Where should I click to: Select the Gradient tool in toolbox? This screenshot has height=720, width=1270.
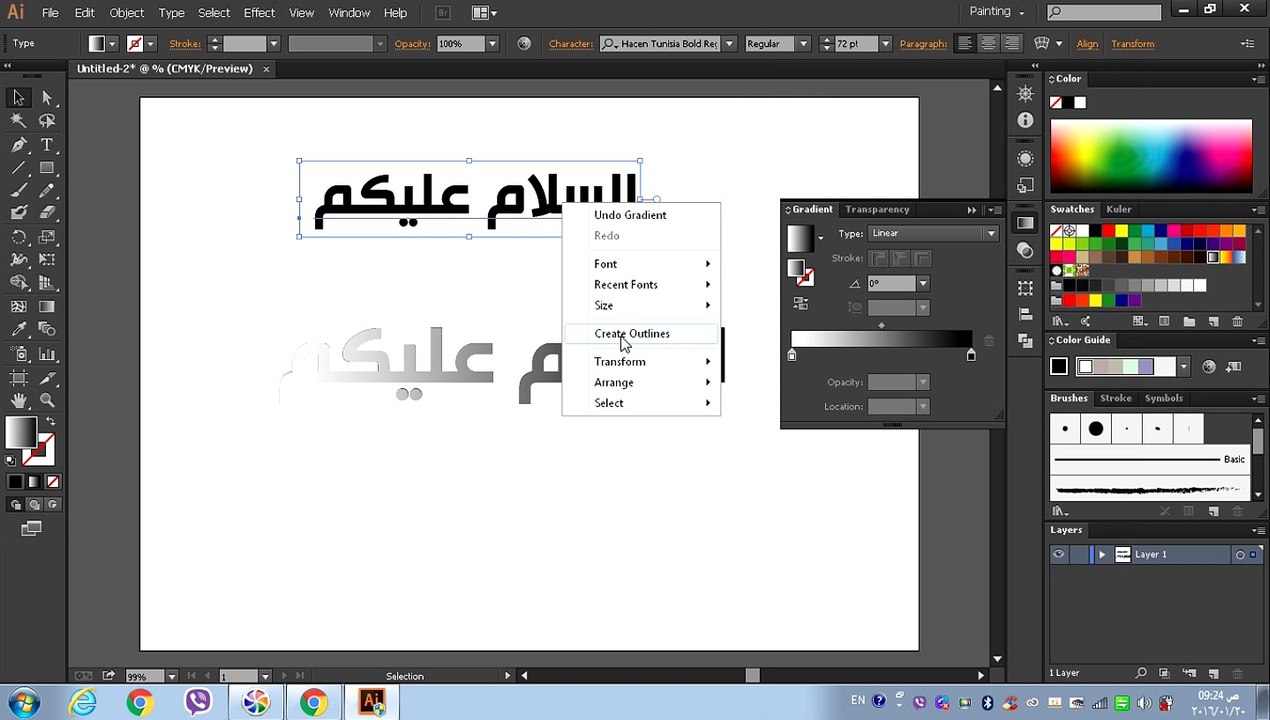point(47,307)
